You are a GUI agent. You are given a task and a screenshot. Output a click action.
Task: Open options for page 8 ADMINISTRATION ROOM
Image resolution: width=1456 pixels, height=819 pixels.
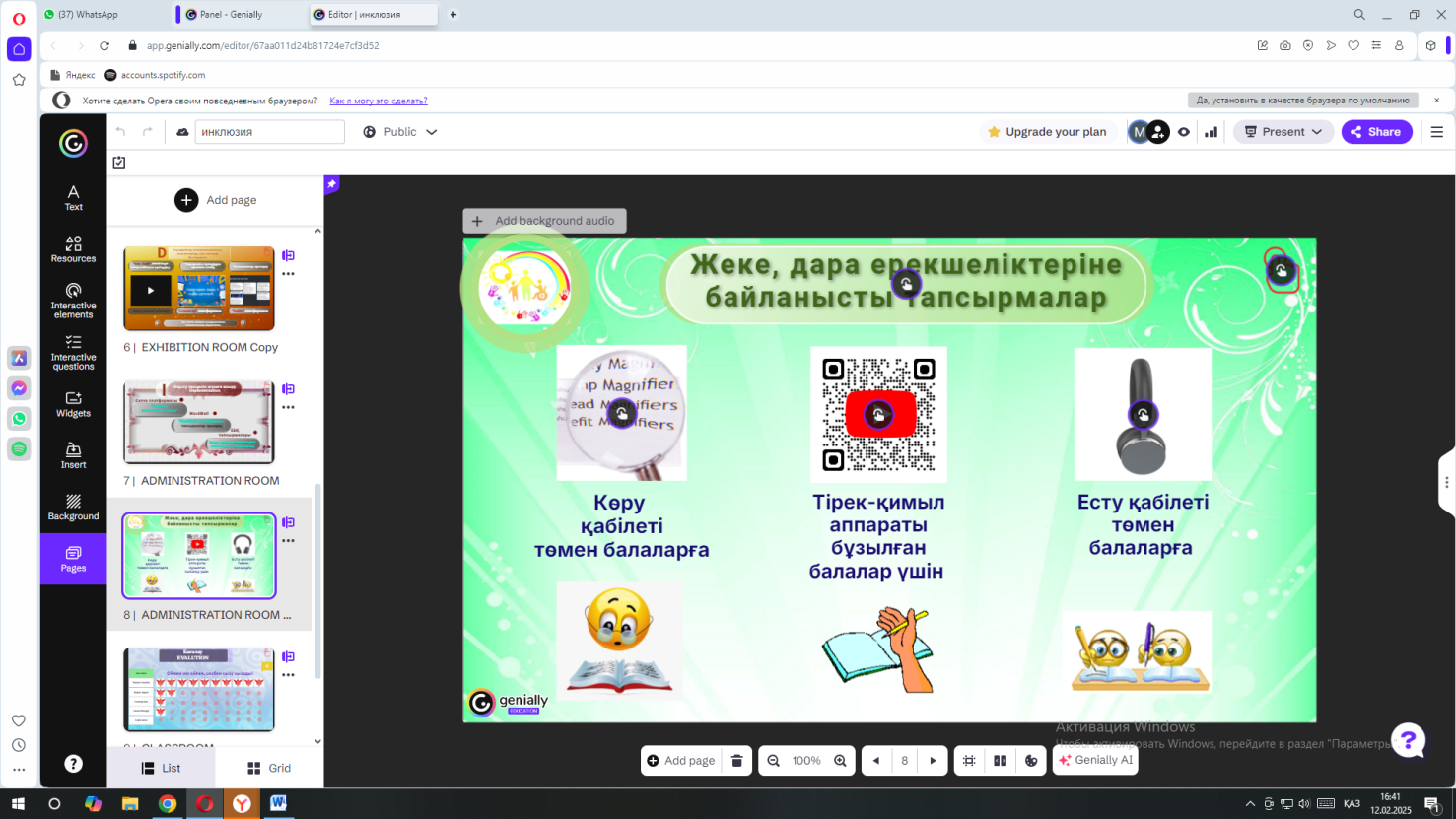click(x=288, y=541)
